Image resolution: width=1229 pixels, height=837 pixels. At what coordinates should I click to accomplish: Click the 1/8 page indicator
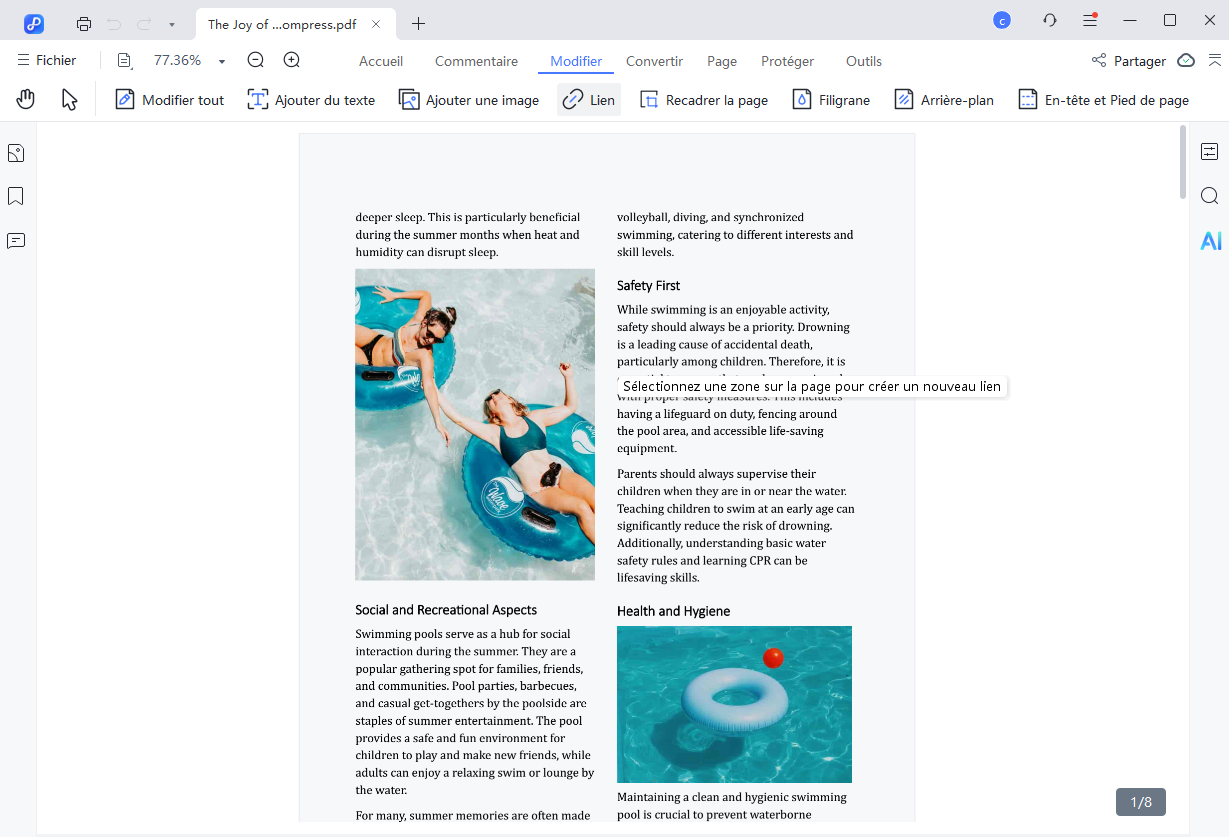1140,802
